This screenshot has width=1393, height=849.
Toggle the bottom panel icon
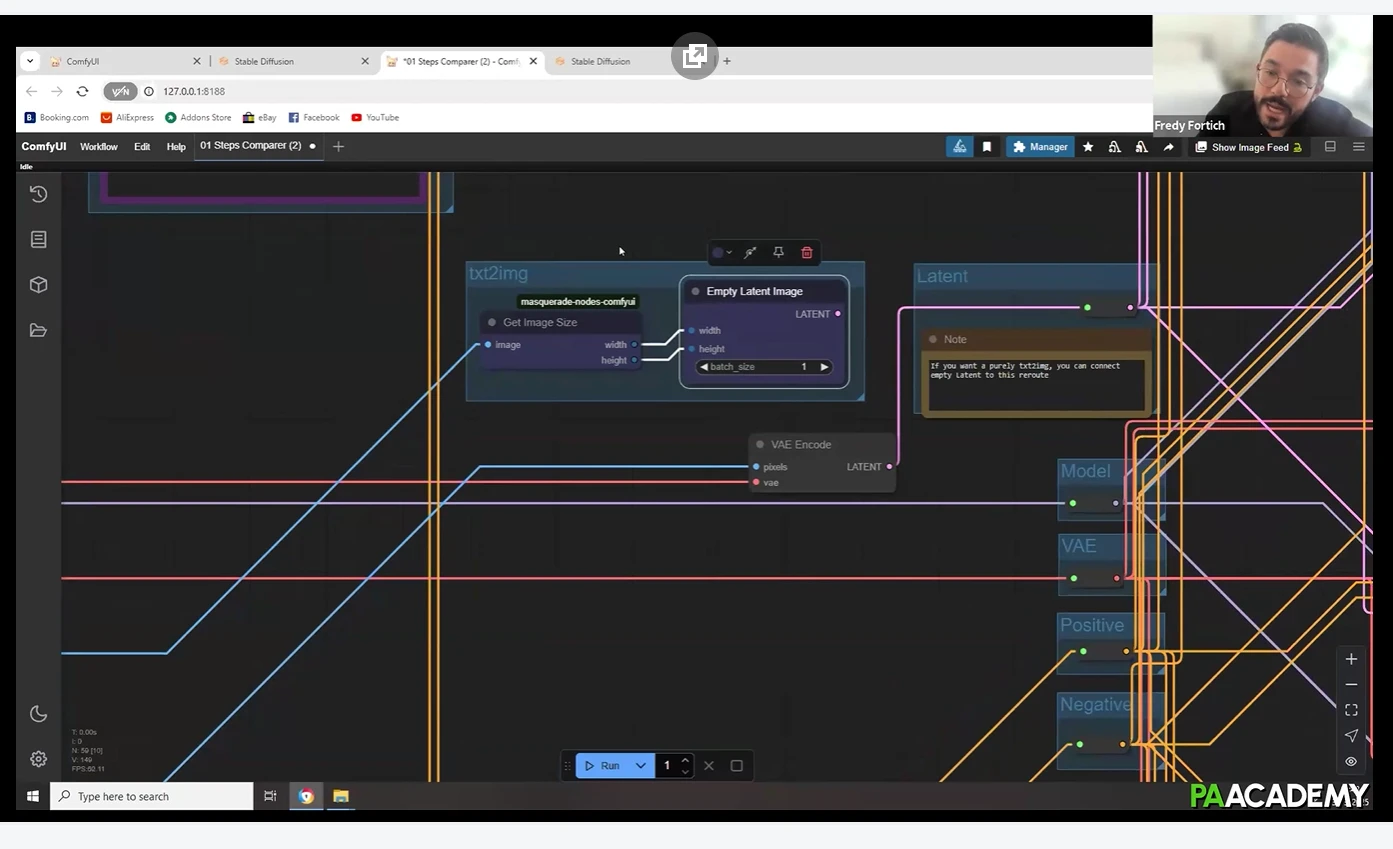(x=1330, y=146)
